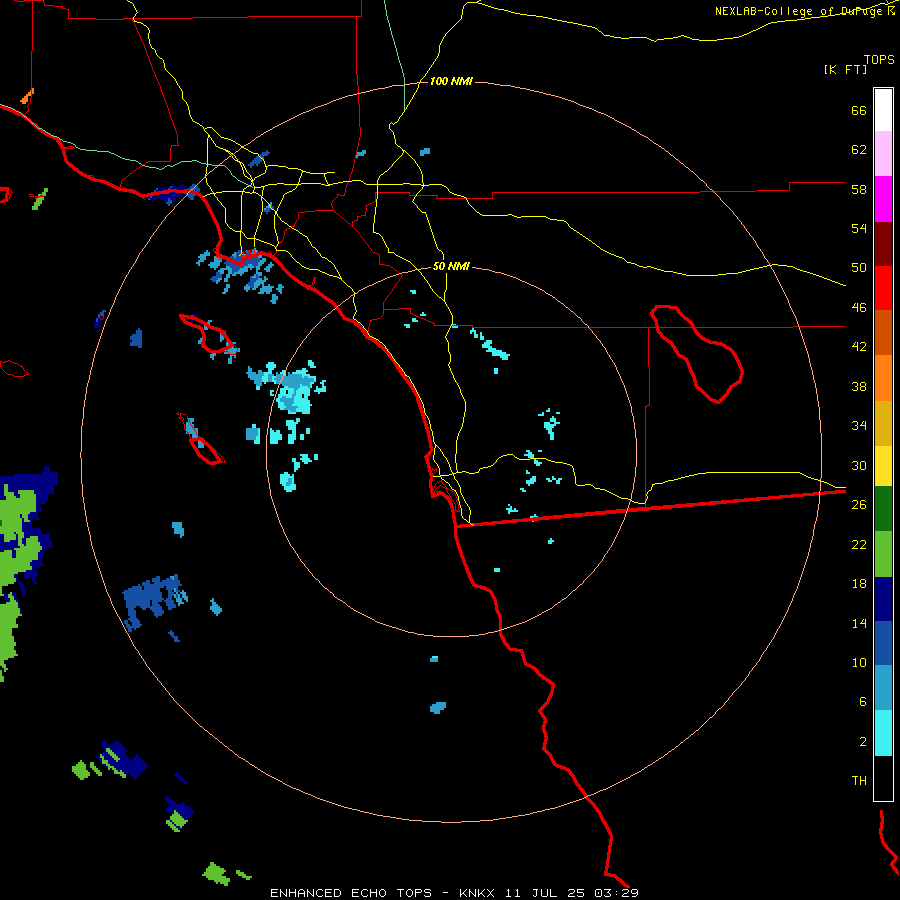Click the "2" legend value
Viewport: 900px width, 900px height.
pyautogui.click(x=863, y=742)
